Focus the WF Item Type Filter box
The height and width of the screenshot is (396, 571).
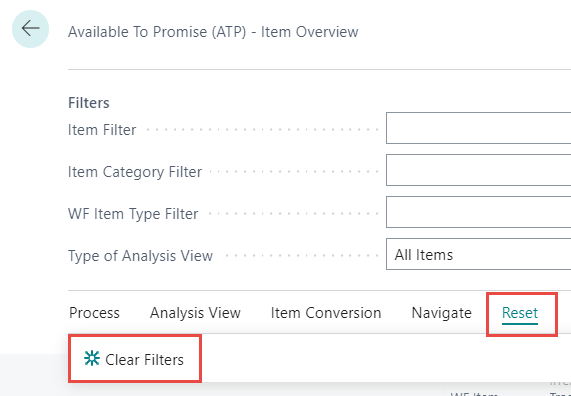[479, 212]
